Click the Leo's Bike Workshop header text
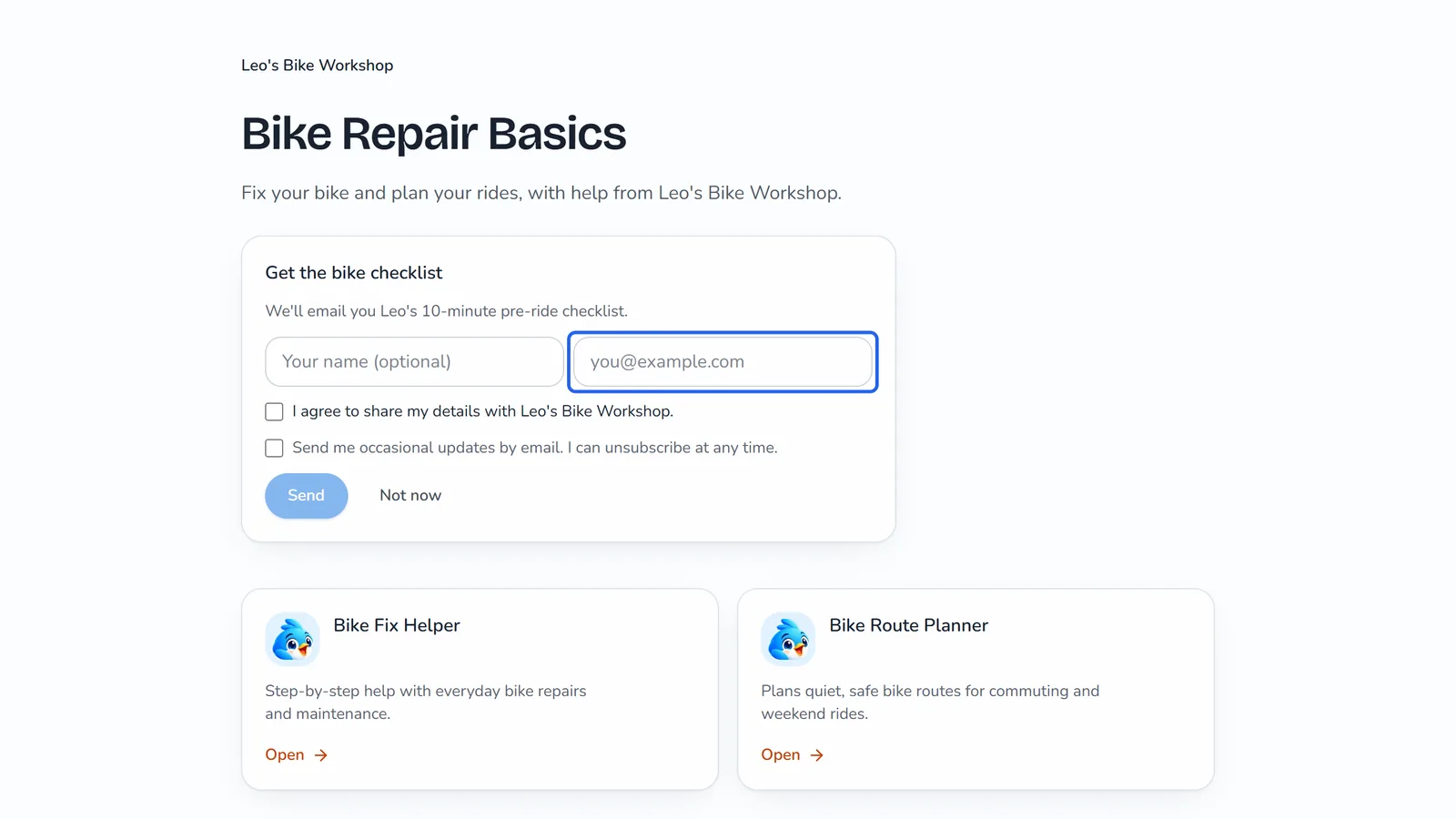This screenshot has width=1456, height=819. point(318,66)
